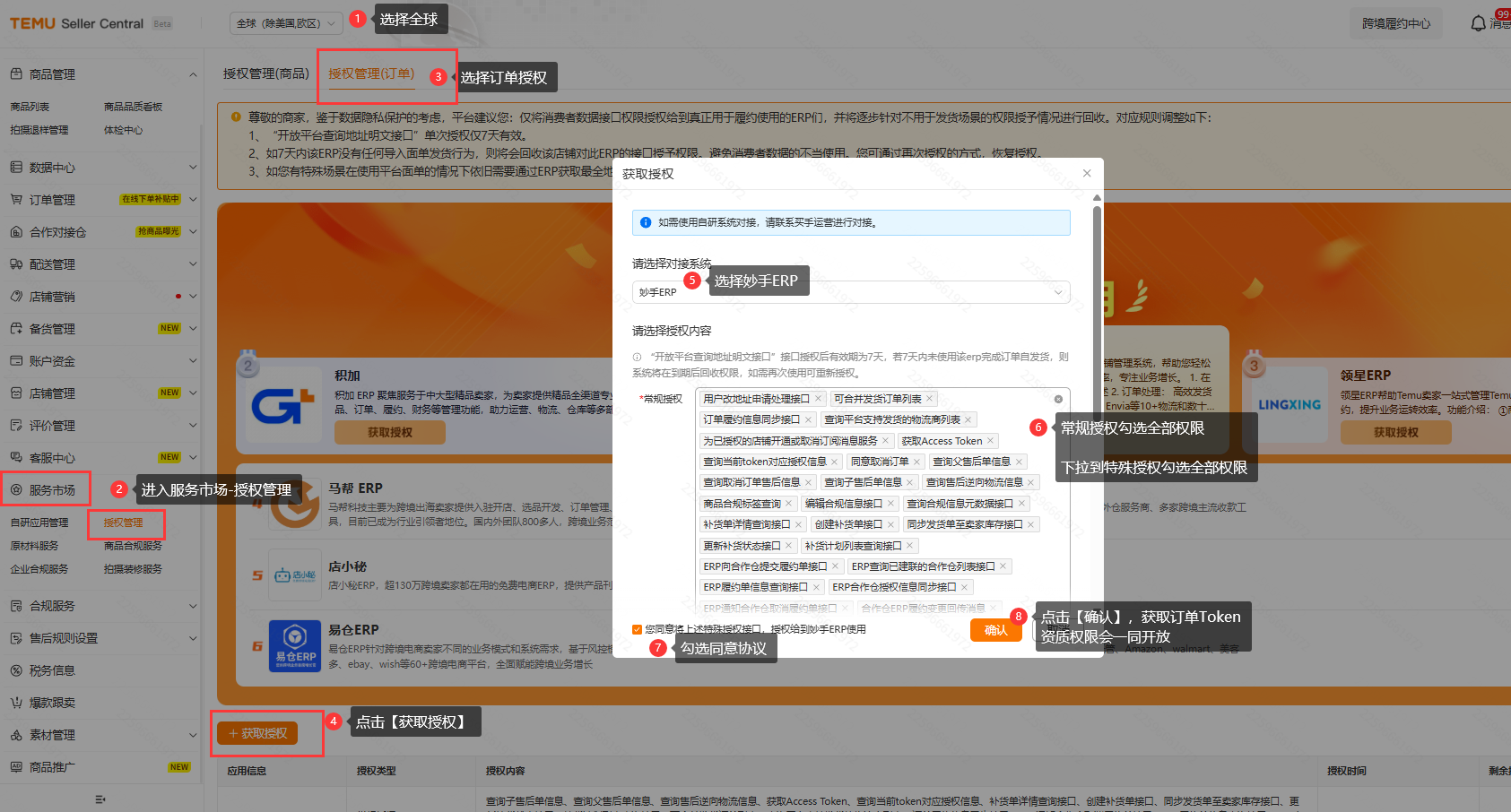Image resolution: width=1511 pixels, height=812 pixels.
Task: Switch to the 授权管理(订单) tab
Action: 371,73
